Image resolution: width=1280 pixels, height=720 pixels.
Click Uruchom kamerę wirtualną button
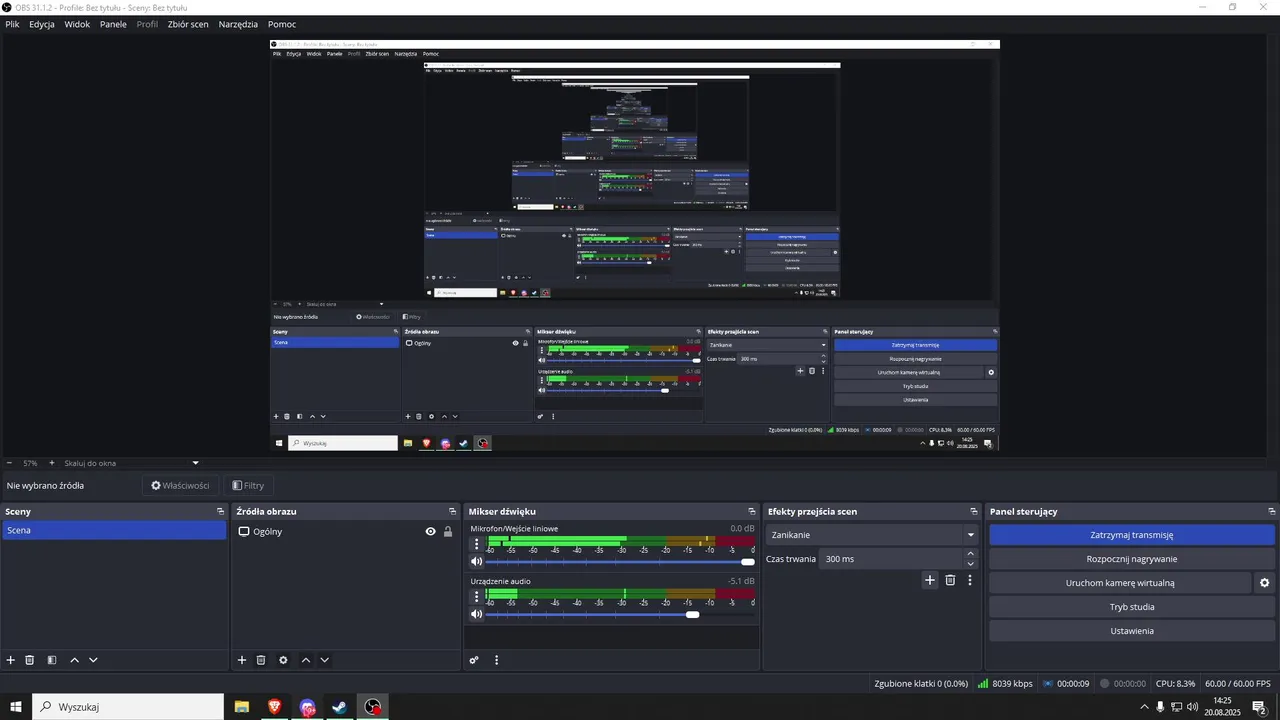tap(1120, 583)
